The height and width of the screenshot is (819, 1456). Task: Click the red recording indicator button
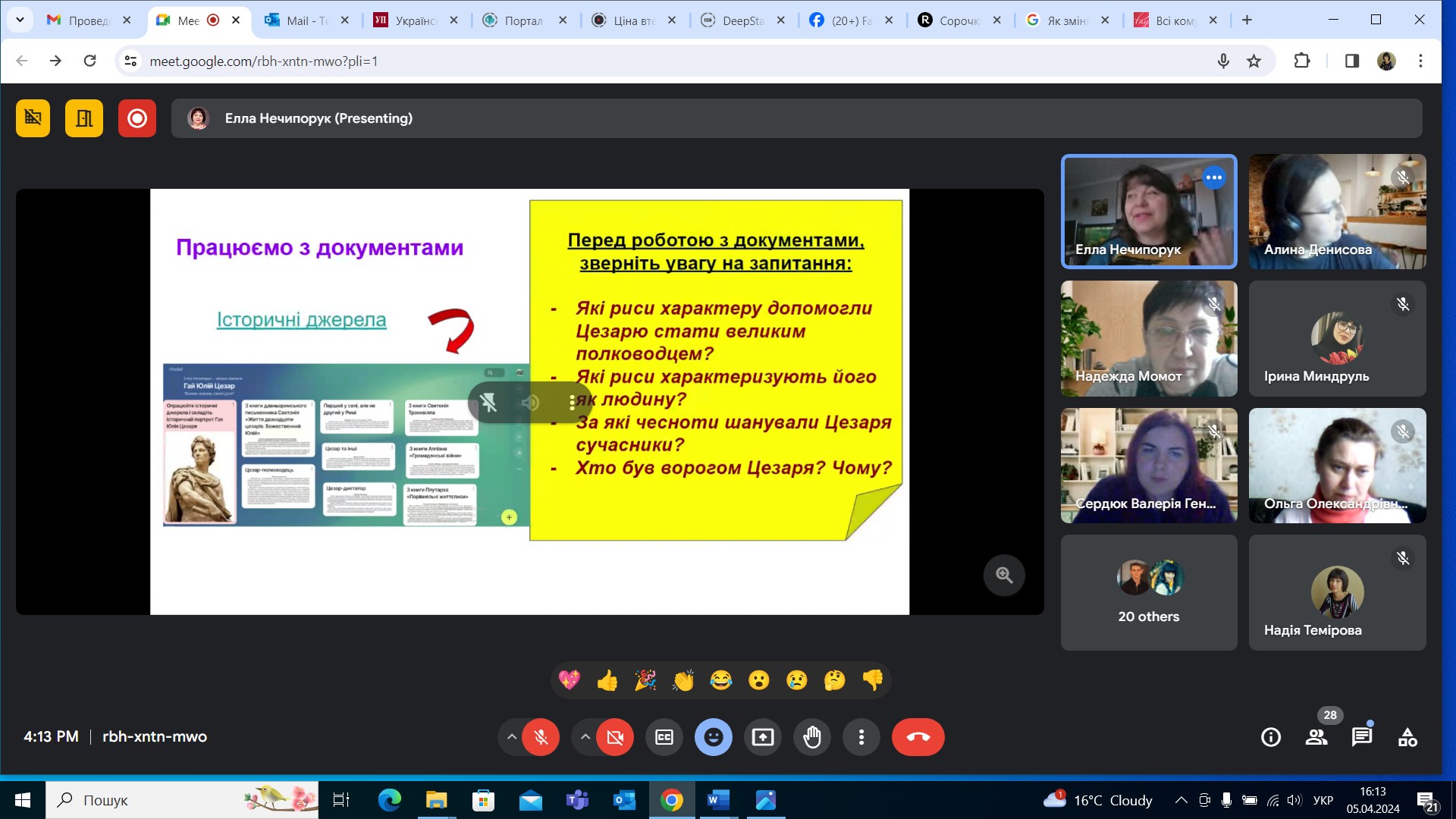point(137,118)
